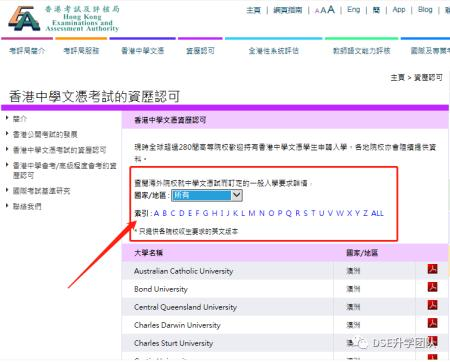Filter index by letter S
The image size is (450, 362).
(x=306, y=213)
